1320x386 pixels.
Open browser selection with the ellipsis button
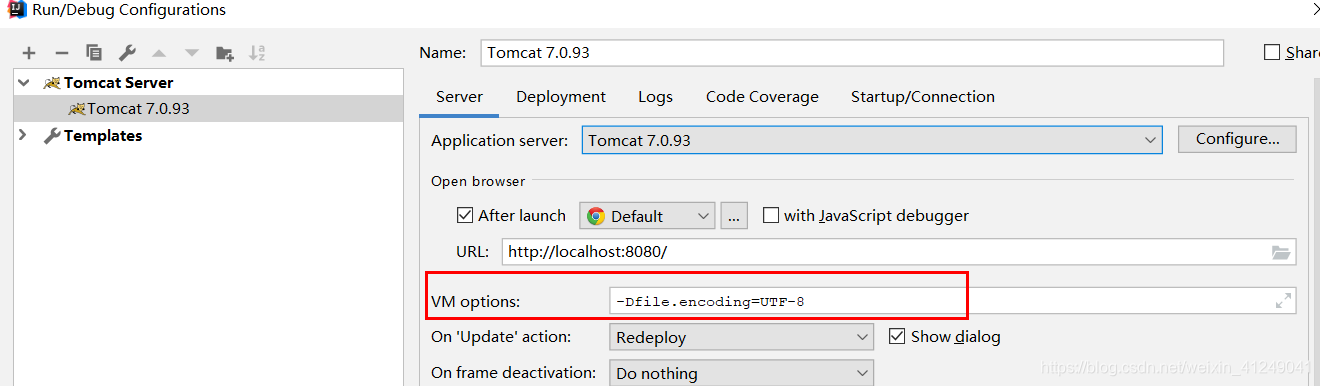point(735,216)
